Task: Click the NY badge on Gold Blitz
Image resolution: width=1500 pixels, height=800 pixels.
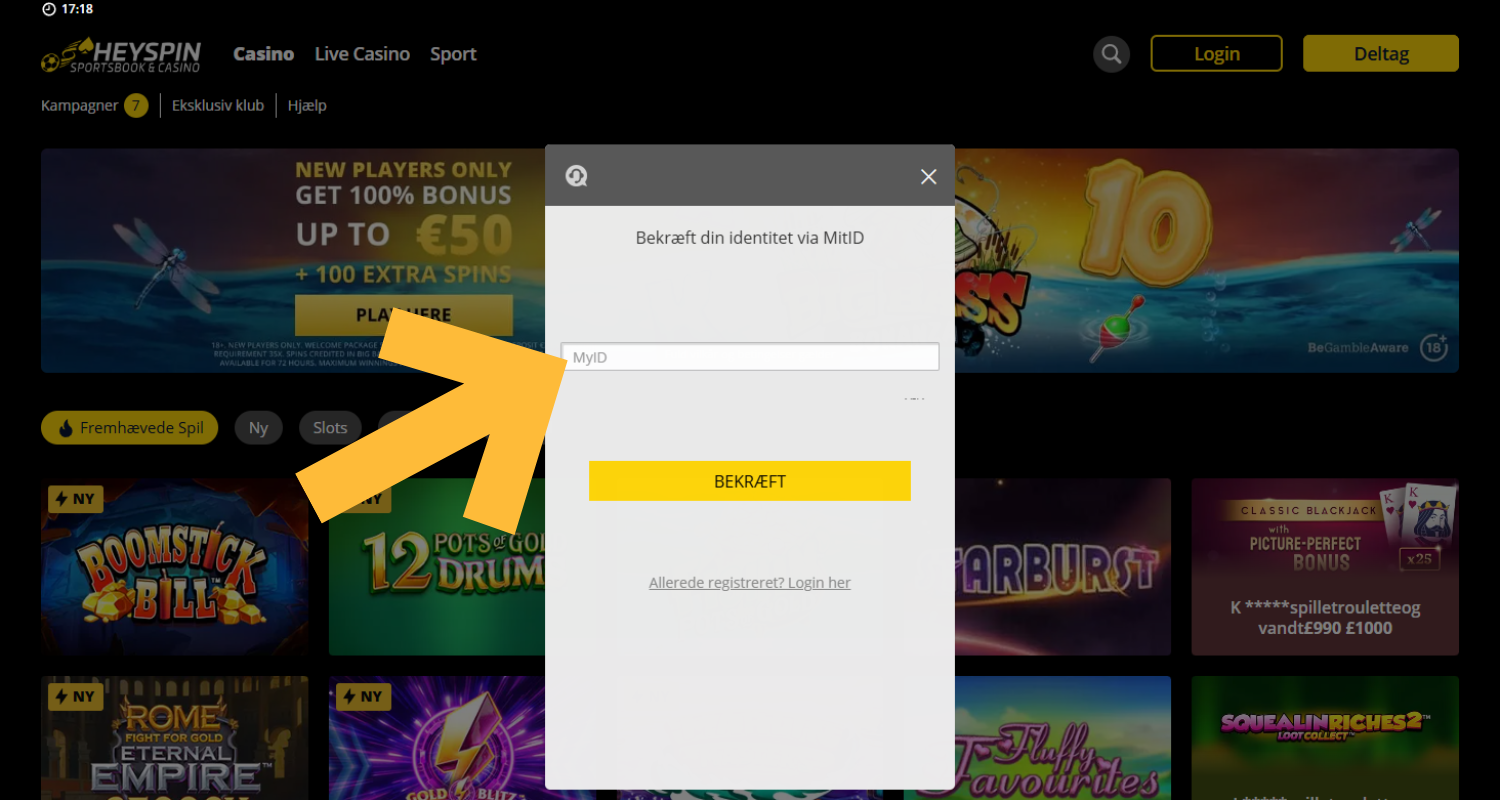Action: coord(364,697)
